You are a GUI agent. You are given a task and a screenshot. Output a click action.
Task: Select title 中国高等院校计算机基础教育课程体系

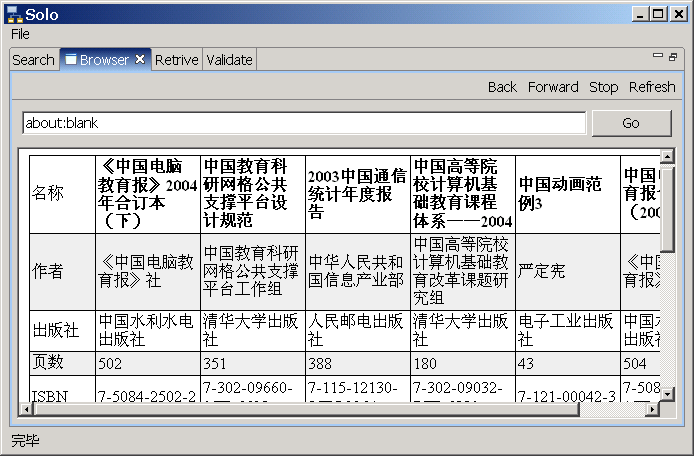coord(463,194)
